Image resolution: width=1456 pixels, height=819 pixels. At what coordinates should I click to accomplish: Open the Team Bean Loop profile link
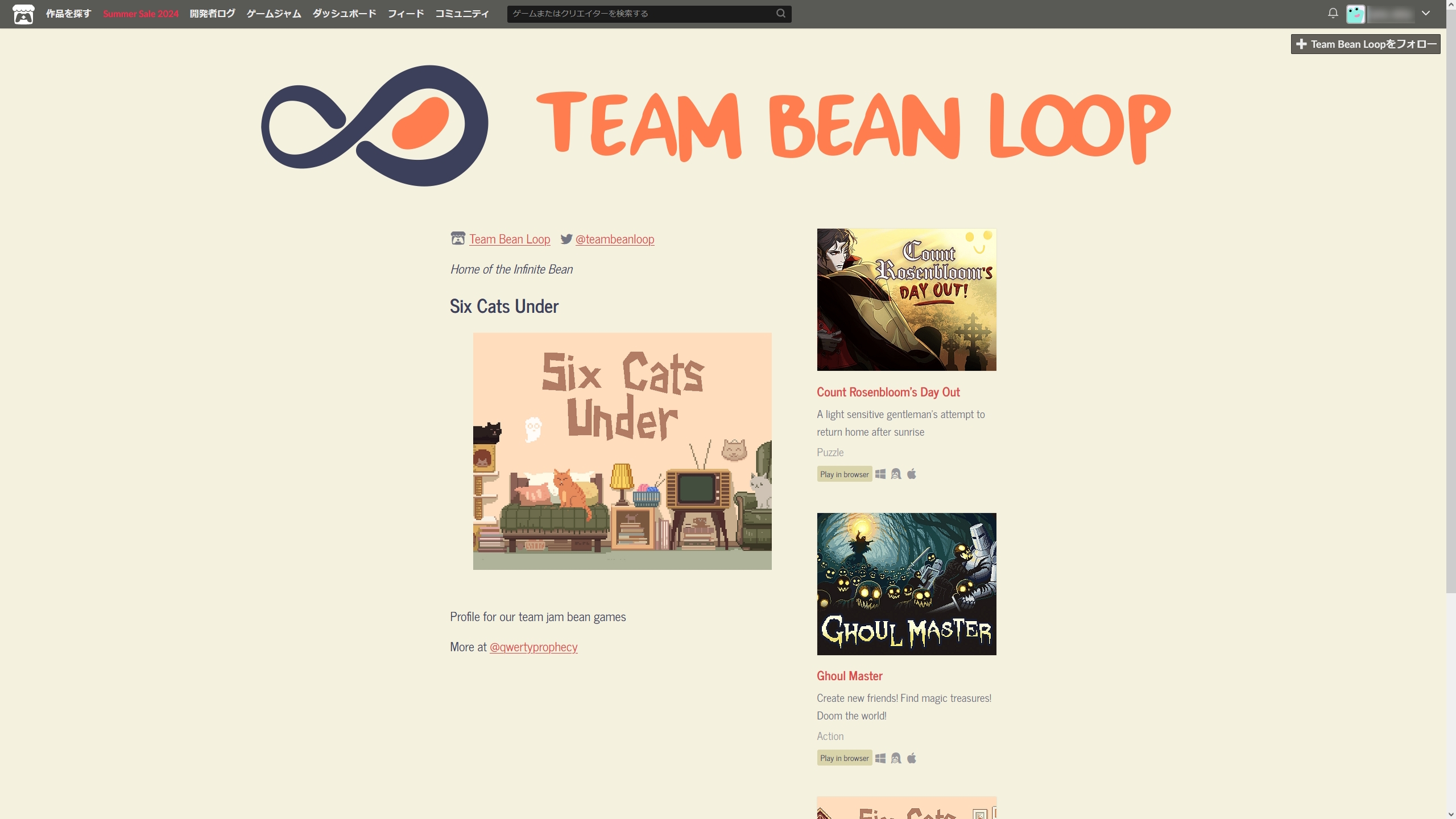pyautogui.click(x=510, y=239)
